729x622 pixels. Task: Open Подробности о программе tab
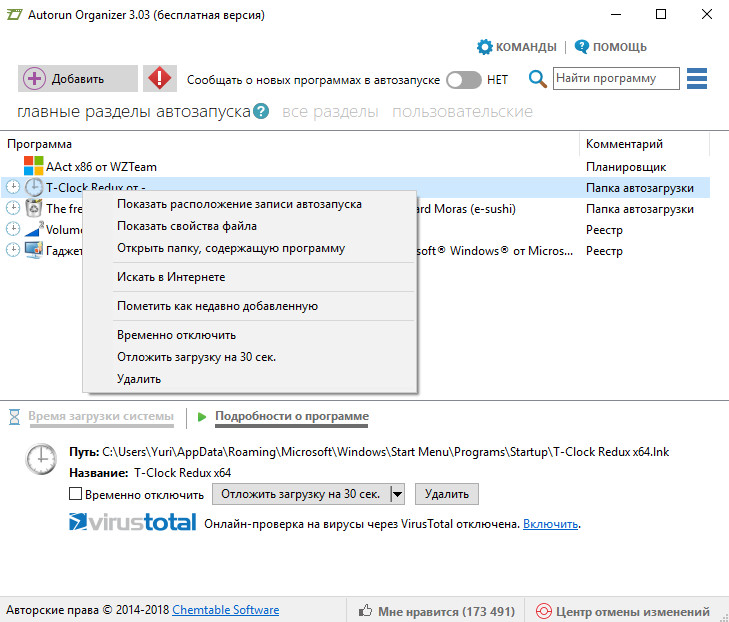tap(292, 416)
